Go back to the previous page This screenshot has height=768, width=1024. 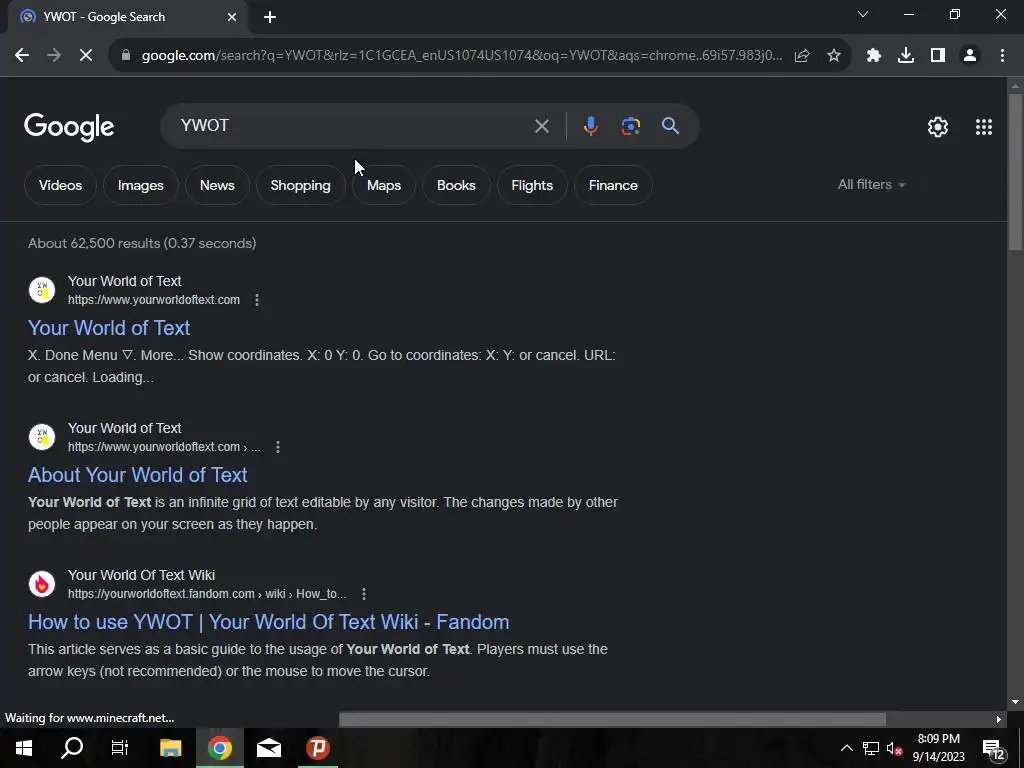22,56
